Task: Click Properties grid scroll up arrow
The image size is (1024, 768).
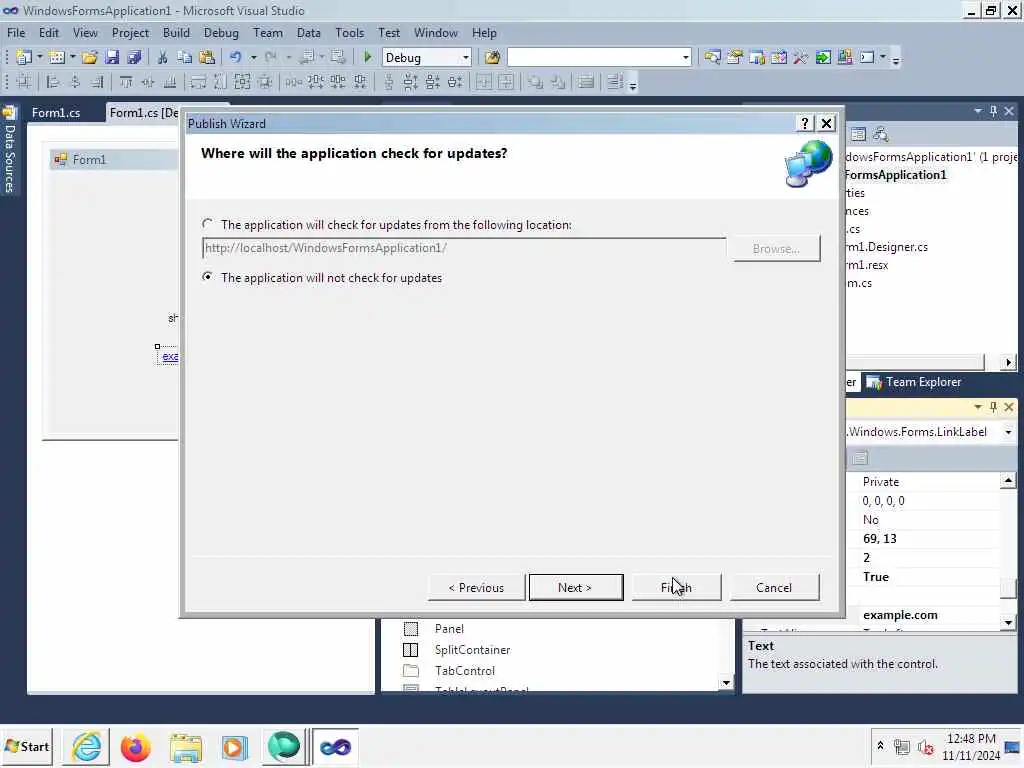Action: point(1008,481)
